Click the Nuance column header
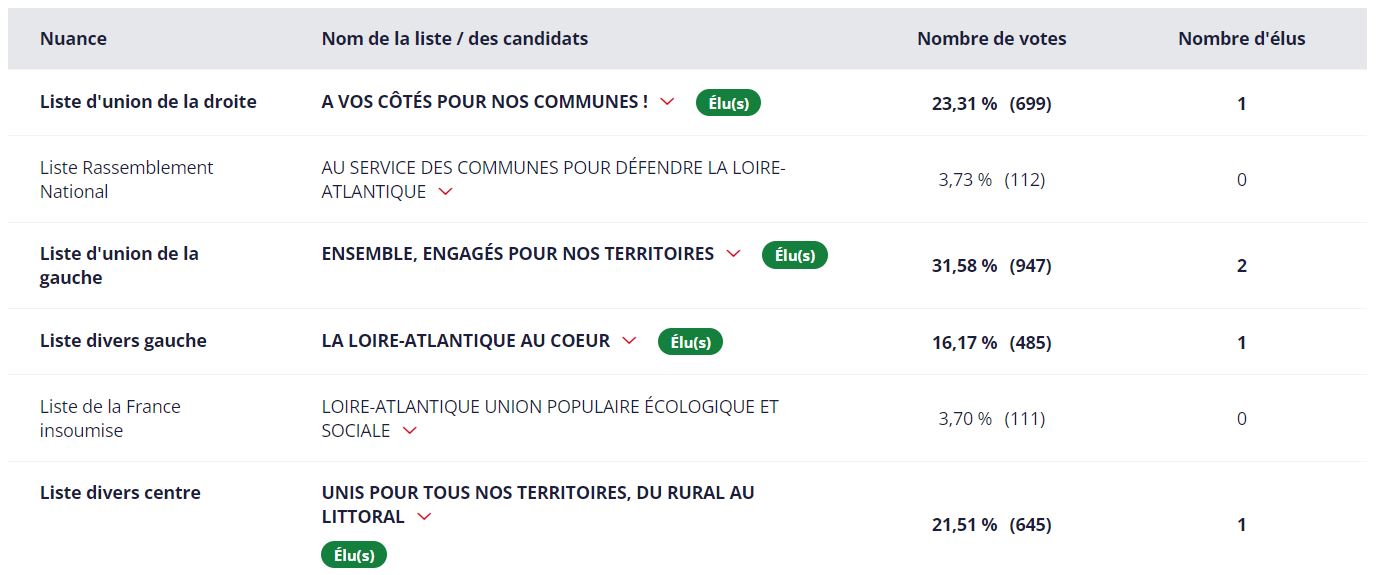The width and height of the screenshot is (1377, 575). coord(73,39)
